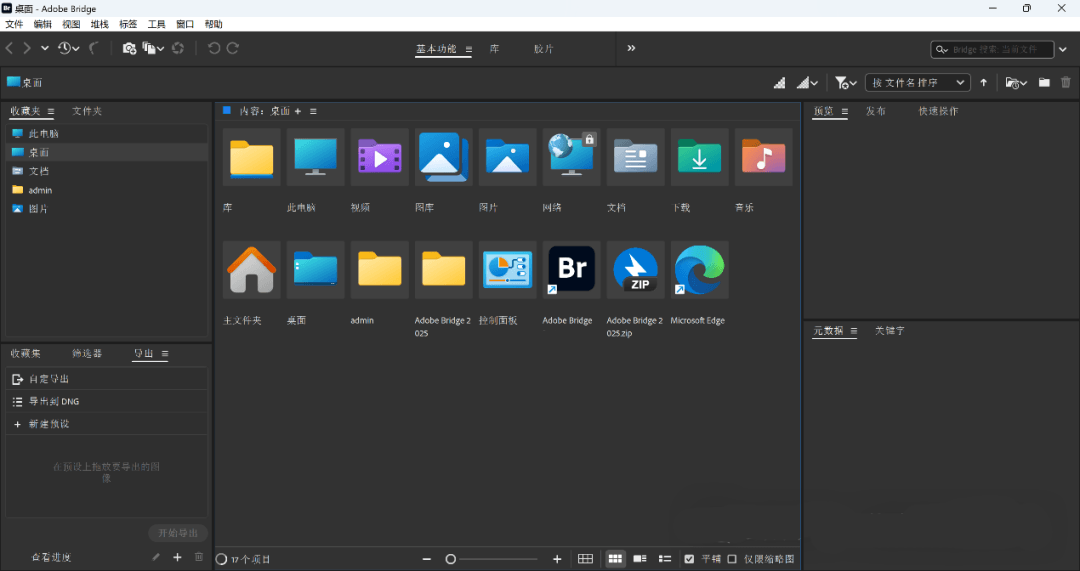Open 收藏夹 panel menu
Viewport: 1080px width, 571px height.
point(51,111)
